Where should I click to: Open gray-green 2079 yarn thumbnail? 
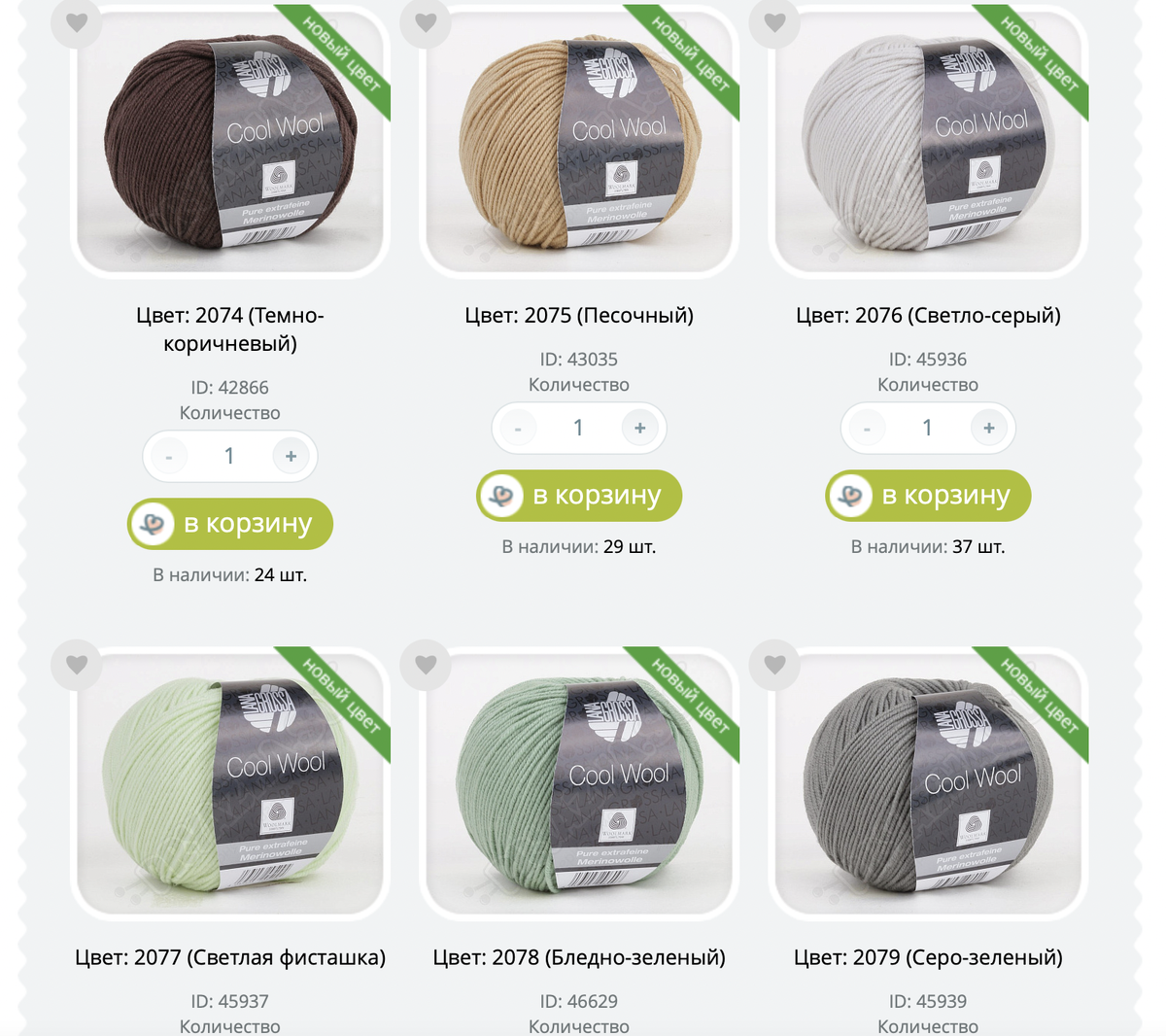928,783
